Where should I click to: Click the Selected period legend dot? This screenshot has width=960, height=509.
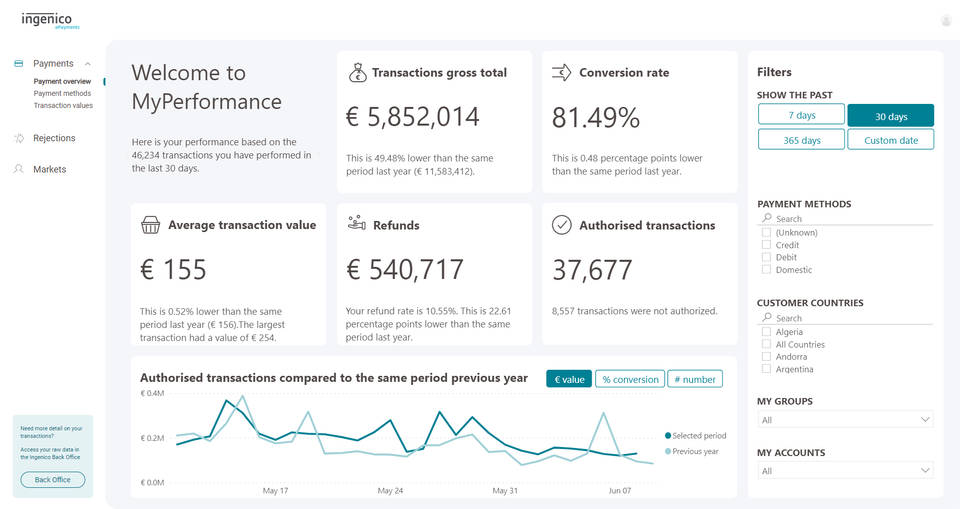pyautogui.click(x=668, y=435)
